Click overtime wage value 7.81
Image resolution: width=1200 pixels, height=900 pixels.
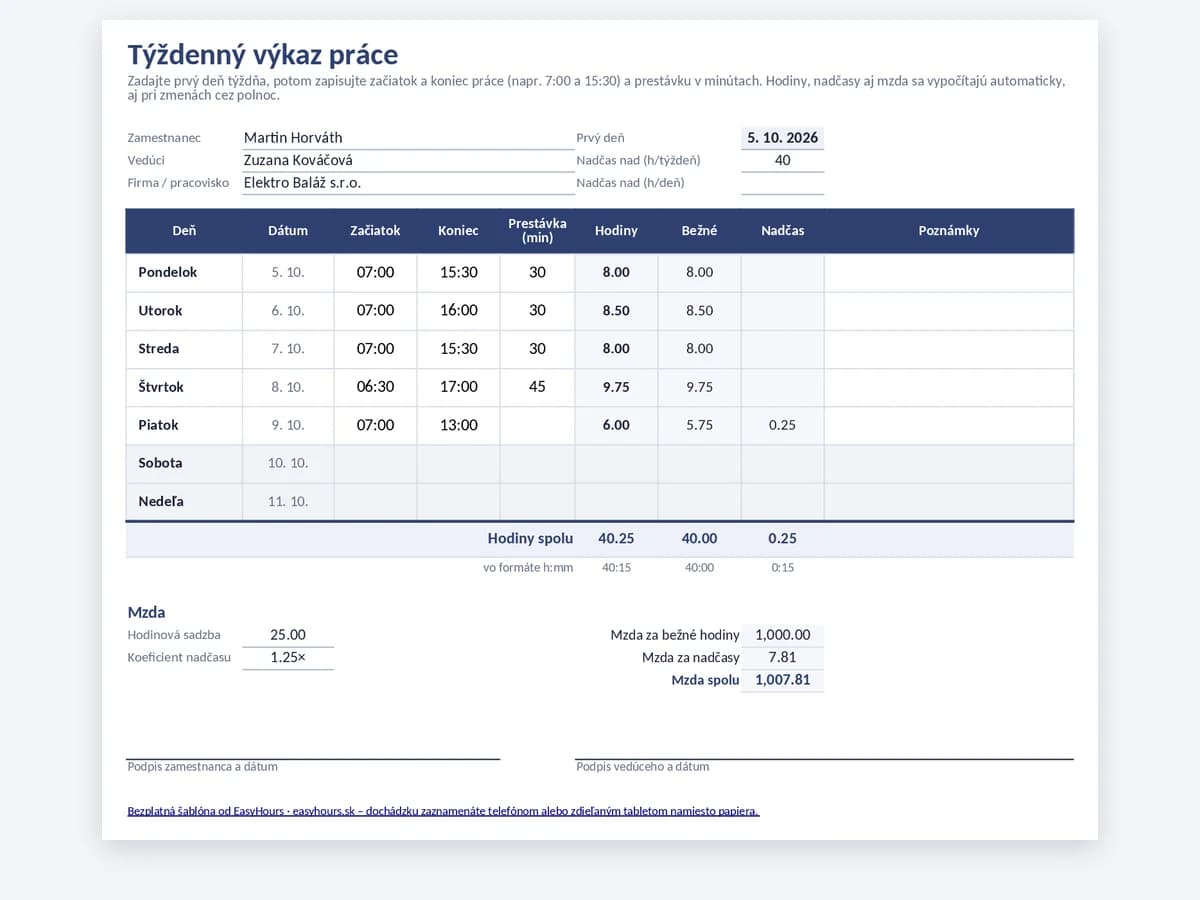[x=782, y=658]
